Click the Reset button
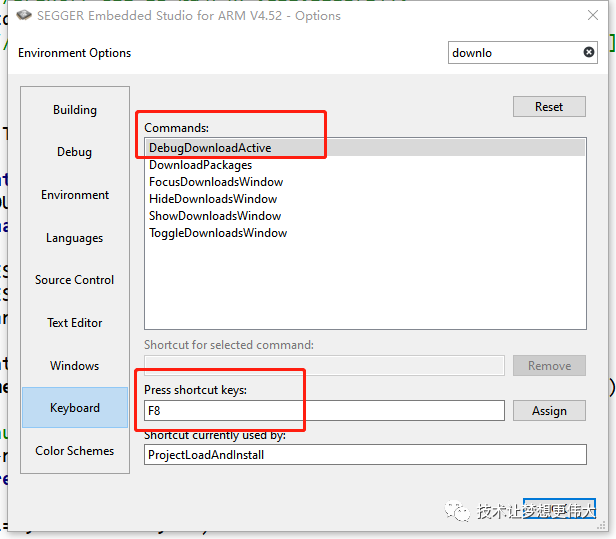Image resolution: width=616 pixels, height=539 pixels. pos(549,106)
